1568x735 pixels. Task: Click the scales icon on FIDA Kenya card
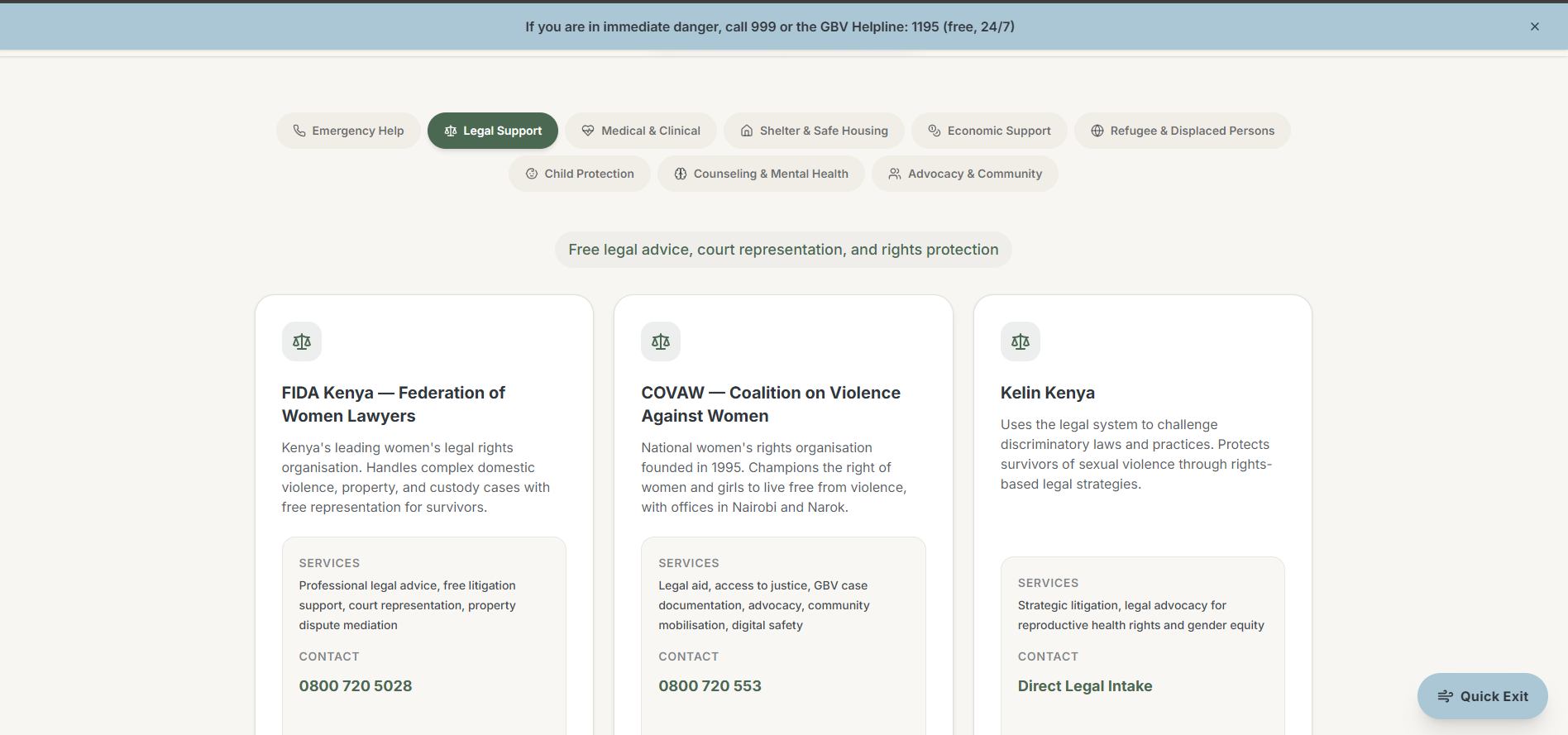pyautogui.click(x=302, y=341)
